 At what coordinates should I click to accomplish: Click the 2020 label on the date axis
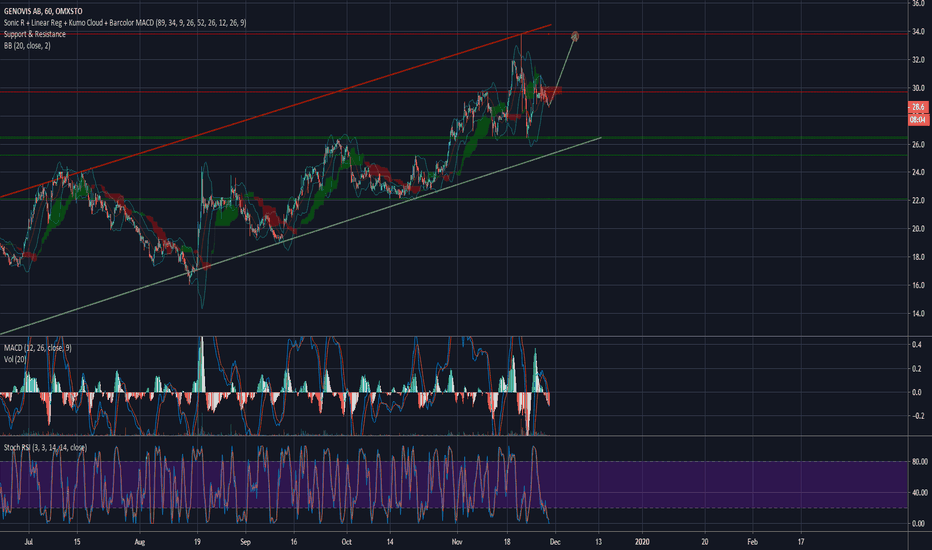coord(642,542)
